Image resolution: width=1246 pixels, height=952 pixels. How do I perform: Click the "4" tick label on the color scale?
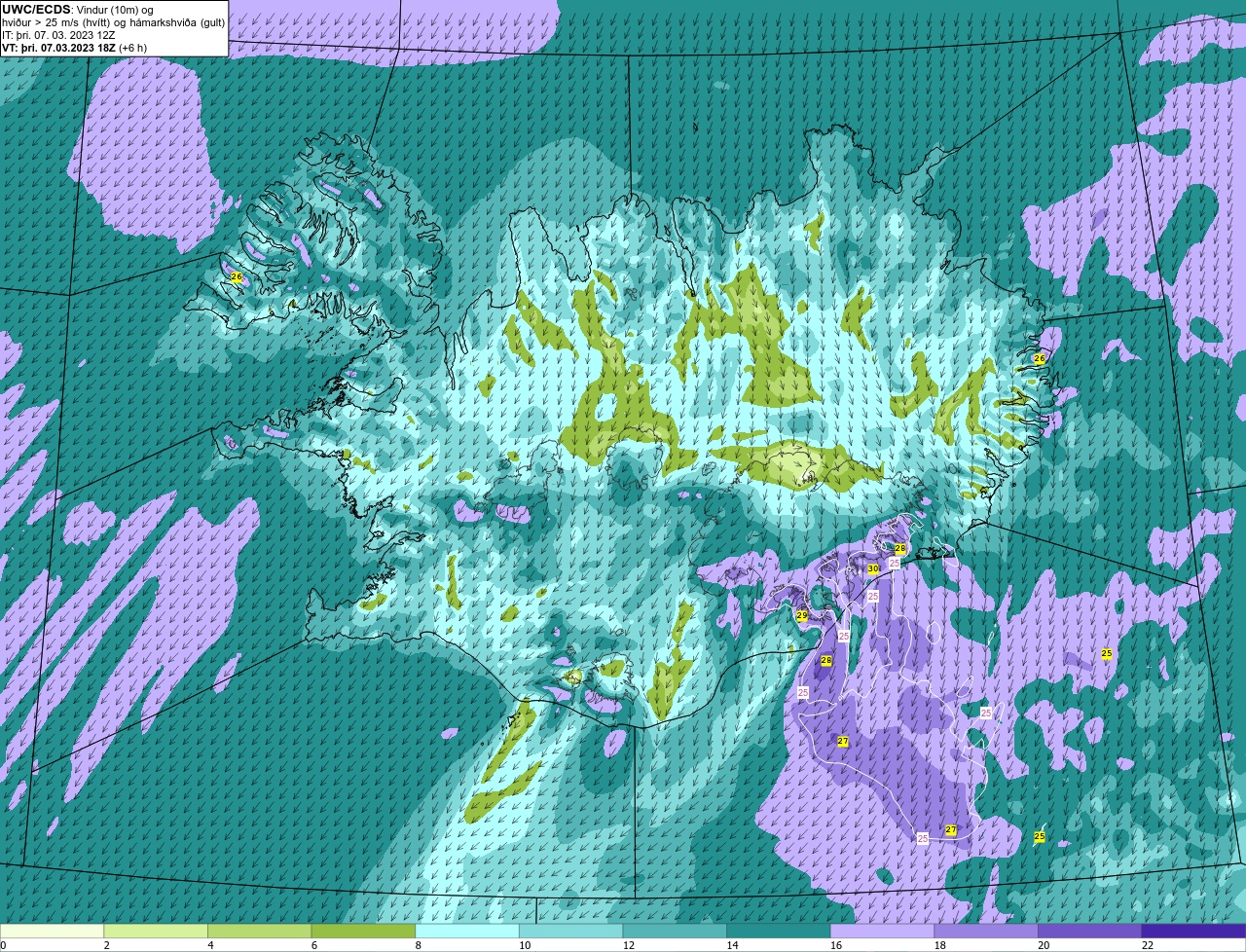[x=210, y=945]
